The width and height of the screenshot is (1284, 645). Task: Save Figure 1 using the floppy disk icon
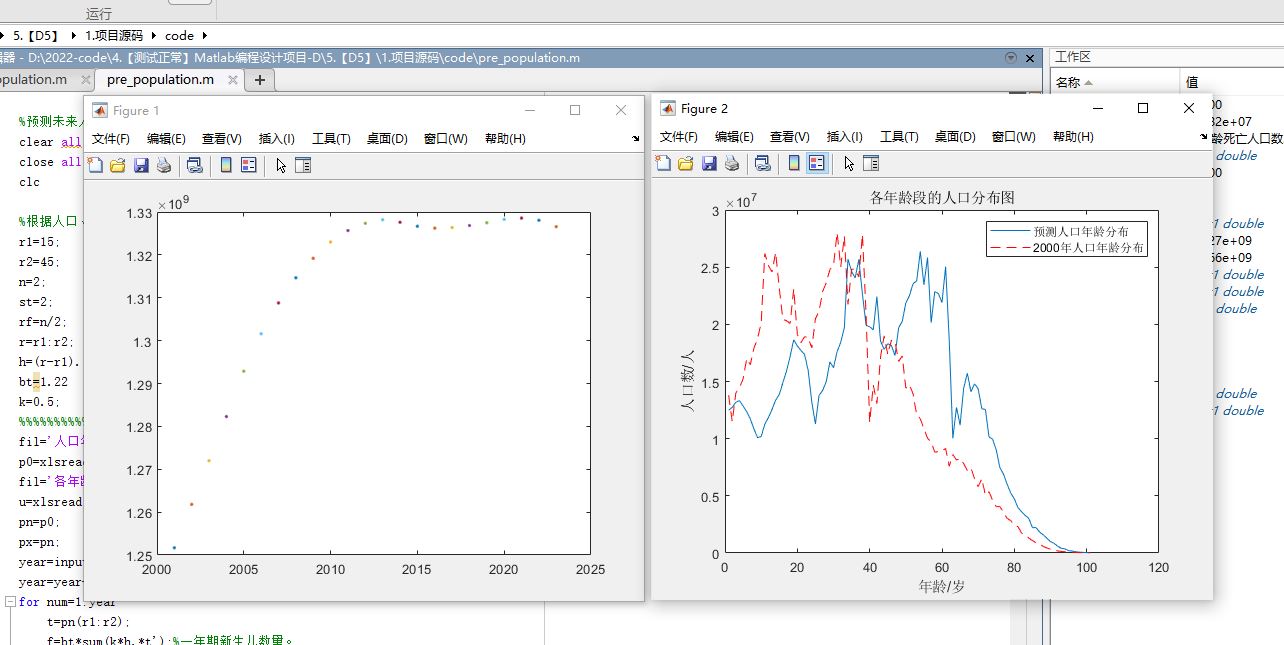coord(141,165)
